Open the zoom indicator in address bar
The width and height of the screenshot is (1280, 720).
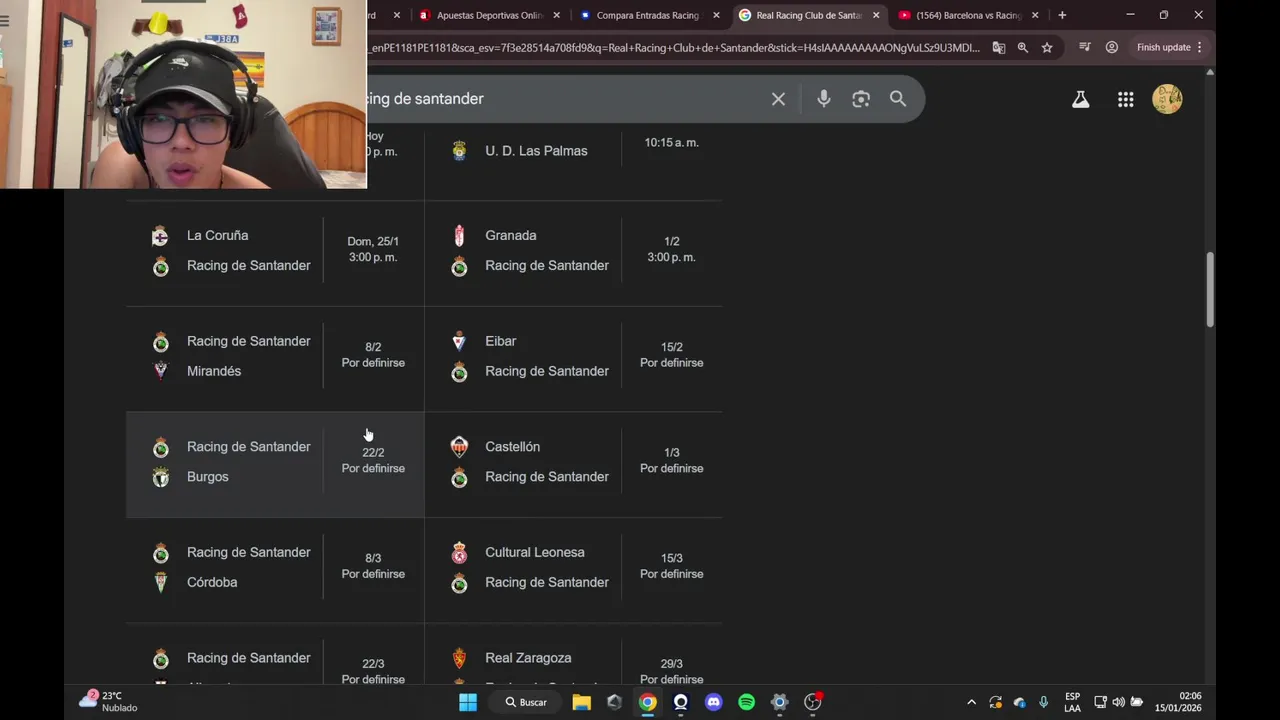[x=1023, y=47]
